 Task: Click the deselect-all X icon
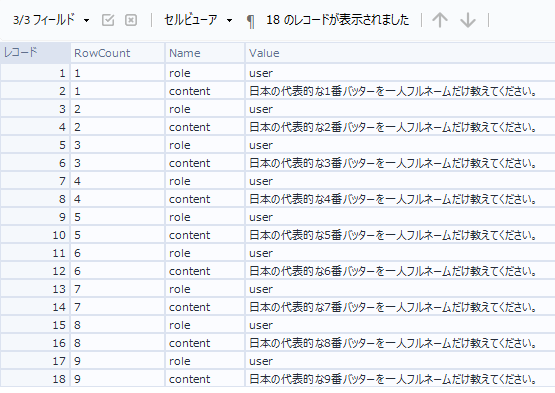131,20
